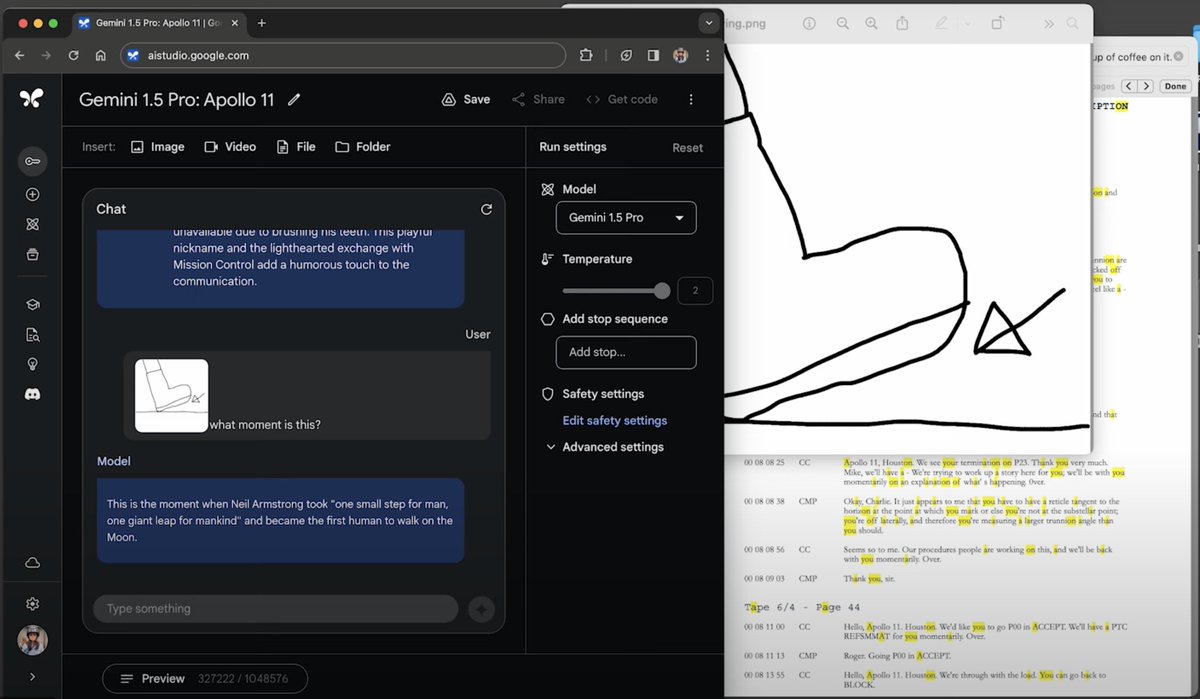Open the drawing thumbnail in user message
The image size is (1200, 699).
[x=172, y=396]
